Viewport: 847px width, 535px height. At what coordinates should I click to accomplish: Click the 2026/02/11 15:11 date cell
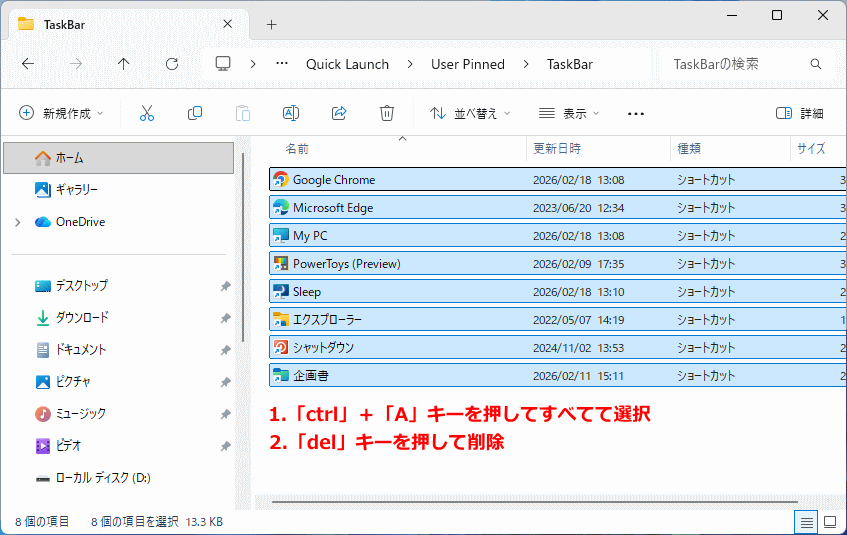coord(579,376)
